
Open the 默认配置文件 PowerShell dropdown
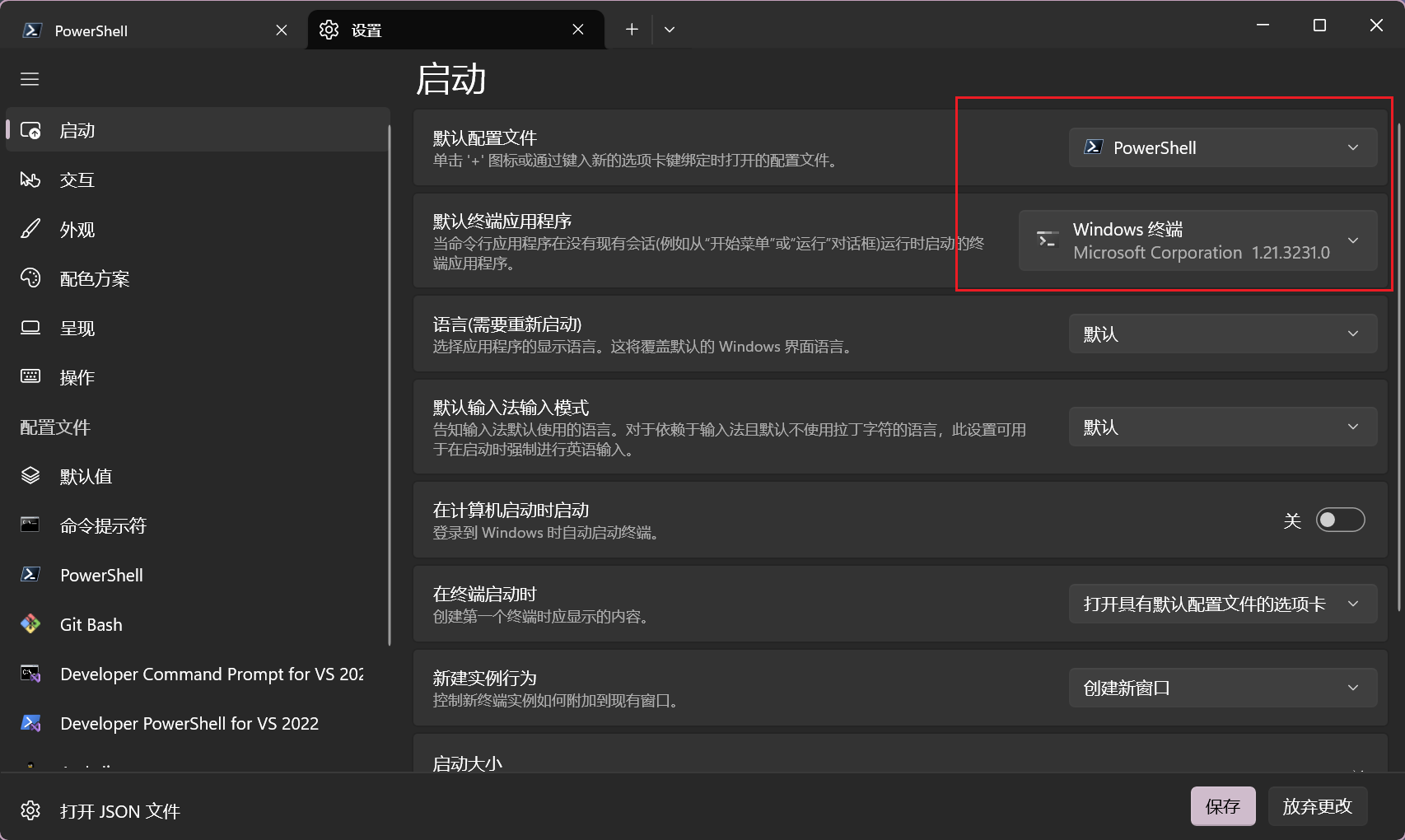(1223, 147)
